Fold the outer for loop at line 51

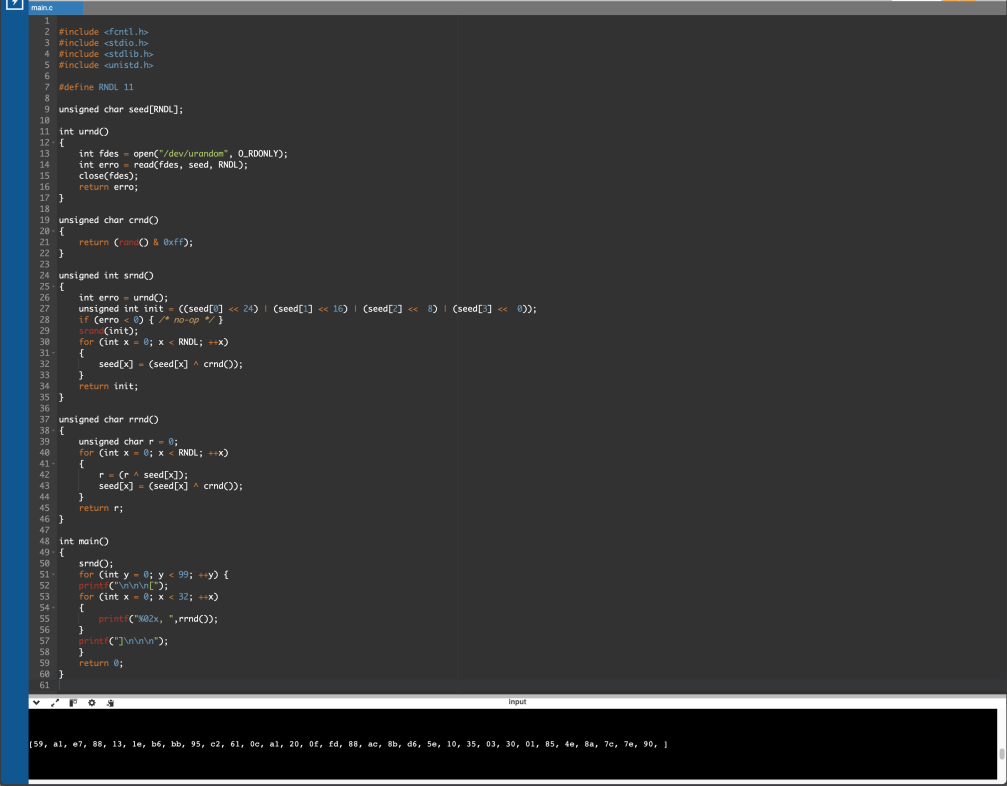pyautogui.click(x=51, y=574)
